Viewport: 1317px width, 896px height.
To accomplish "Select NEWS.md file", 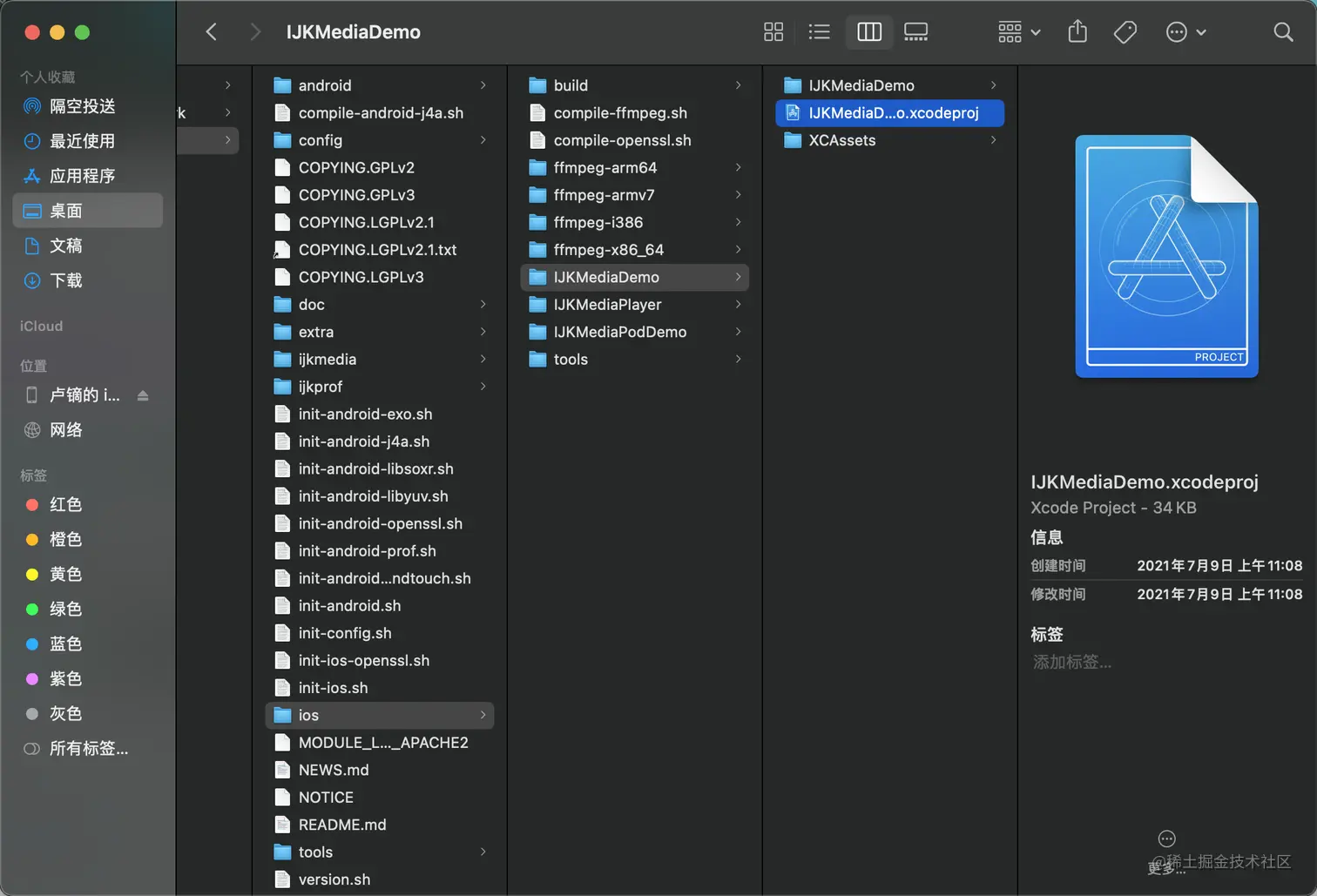I will tap(380, 770).
